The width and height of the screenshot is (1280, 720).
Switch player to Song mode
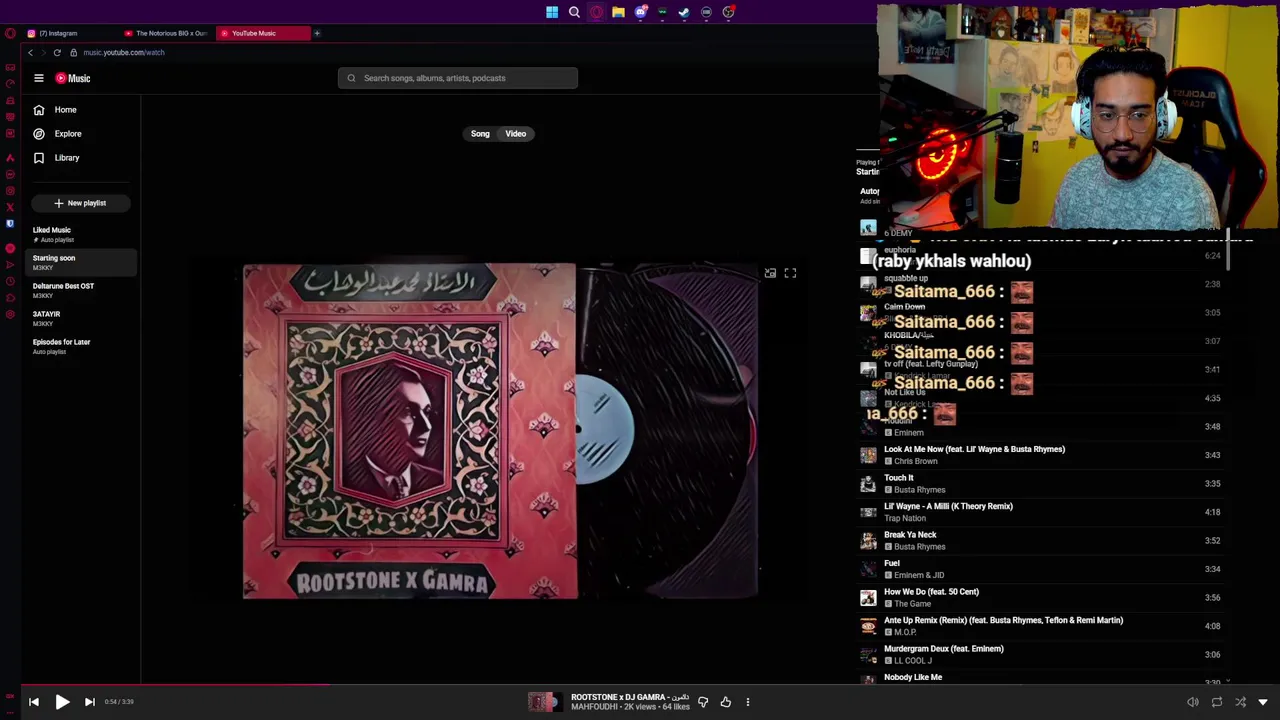click(480, 134)
